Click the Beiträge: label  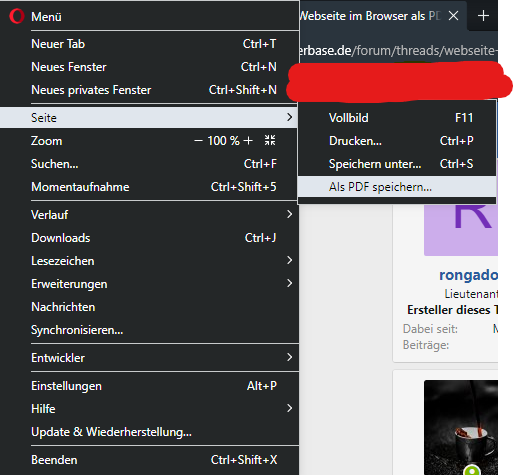426,345
